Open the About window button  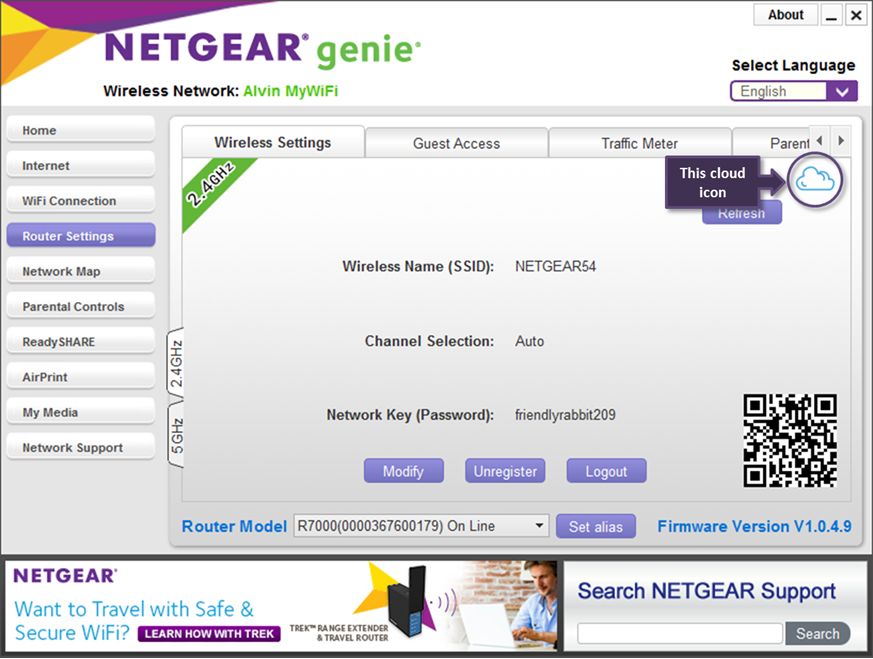[786, 15]
